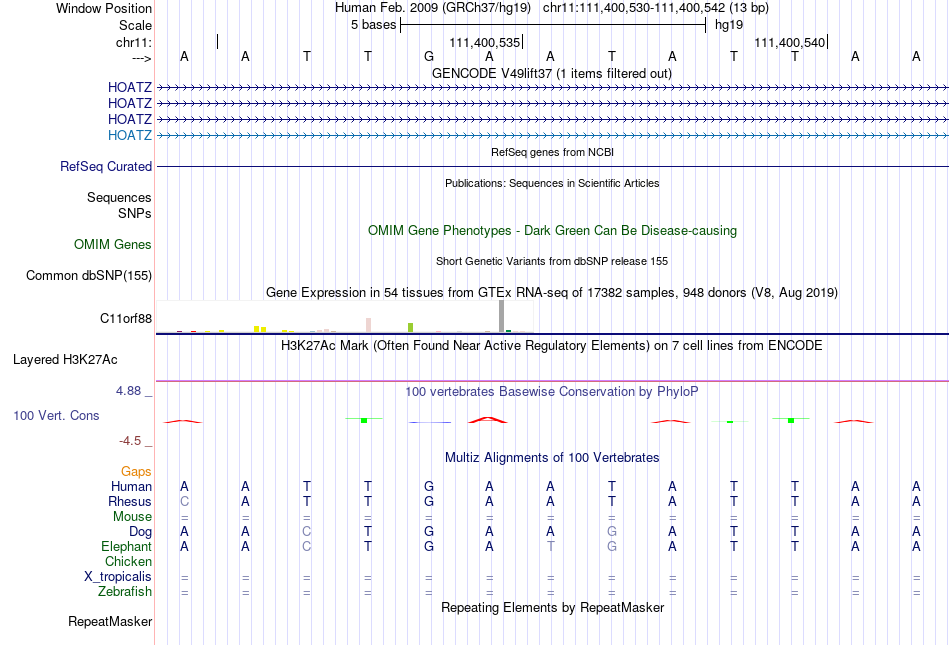Click the faded C in the Dog row
This screenshot has height=645, width=950.
pos(307,532)
